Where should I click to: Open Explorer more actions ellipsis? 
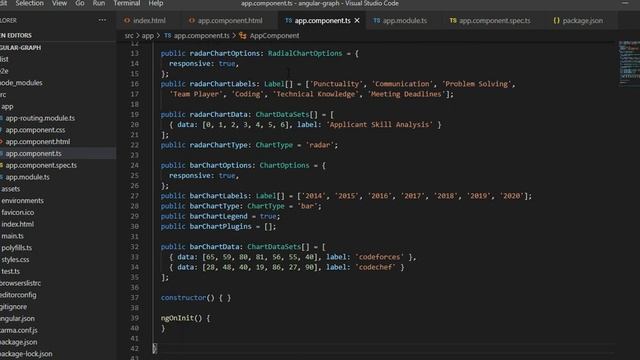point(102,20)
